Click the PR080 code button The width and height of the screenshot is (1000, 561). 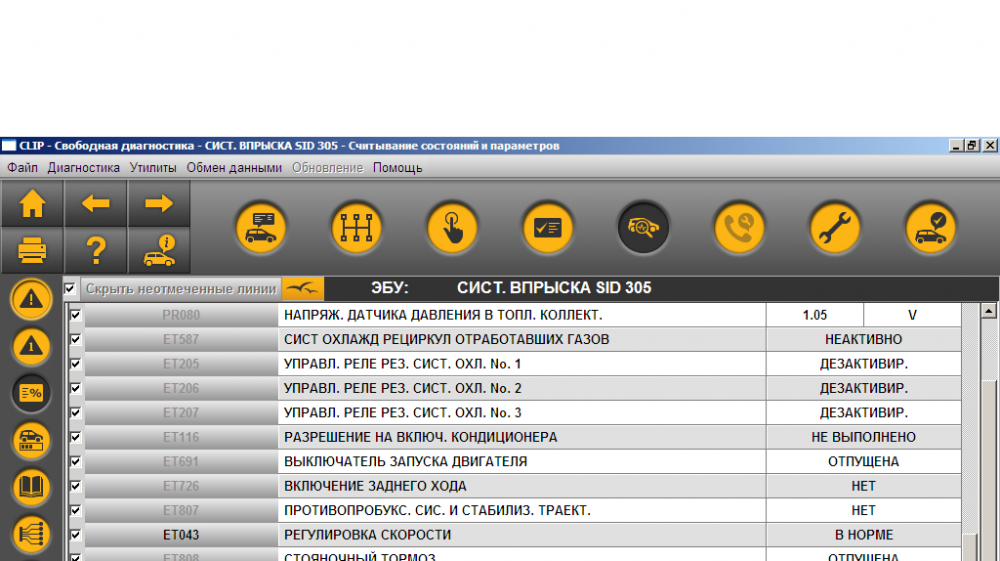tap(181, 315)
